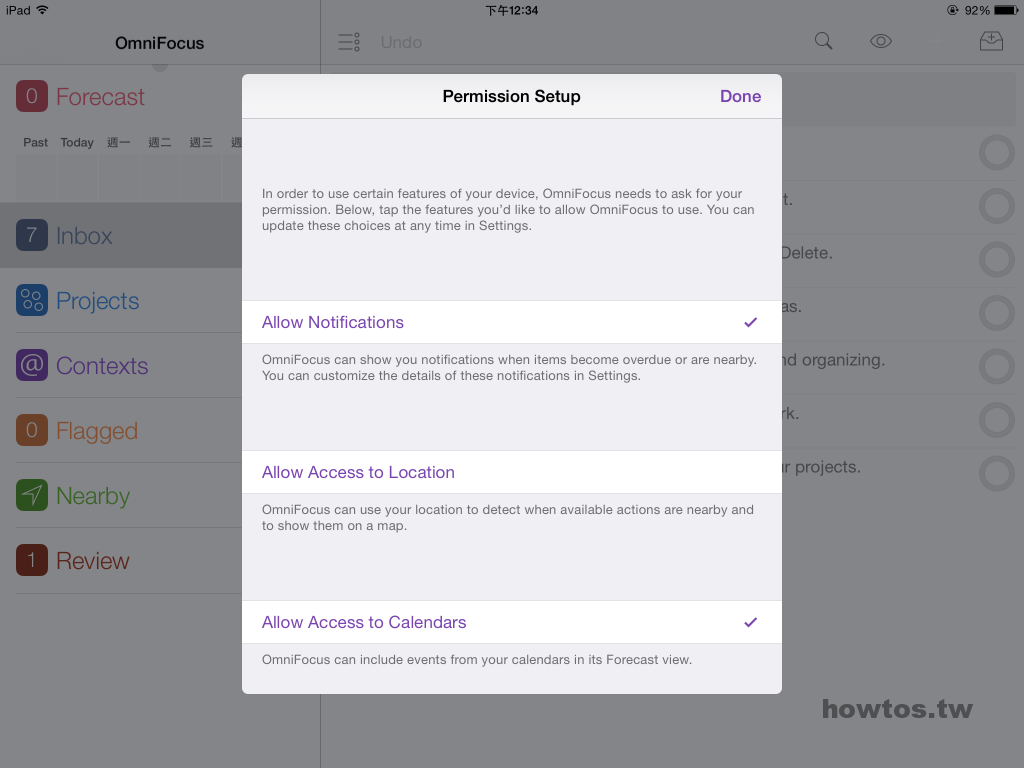Toggle Allow Notifications permission
This screenshot has height=768, width=1024.
511,322
